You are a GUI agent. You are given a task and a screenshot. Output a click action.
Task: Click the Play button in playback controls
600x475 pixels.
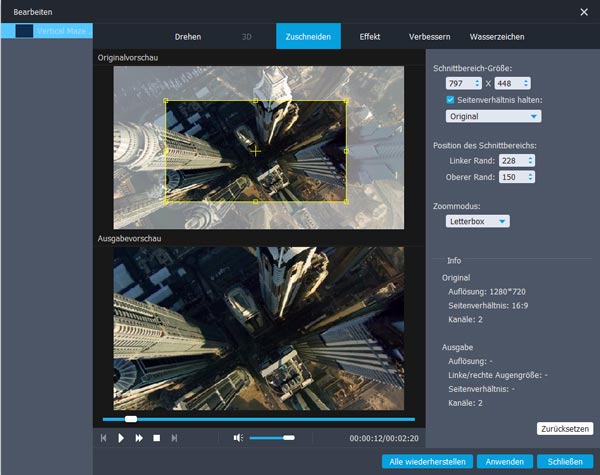(121, 438)
